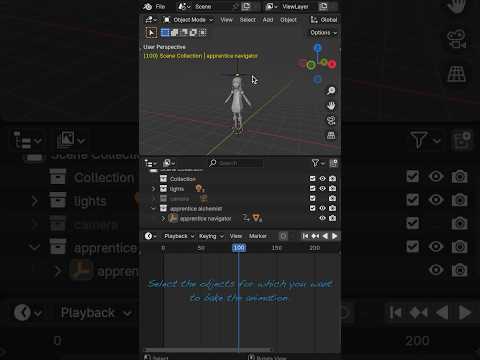The width and height of the screenshot is (480, 360).
Task: Click the mesh data icon beside apprentice navigator
Action: coord(256,218)
